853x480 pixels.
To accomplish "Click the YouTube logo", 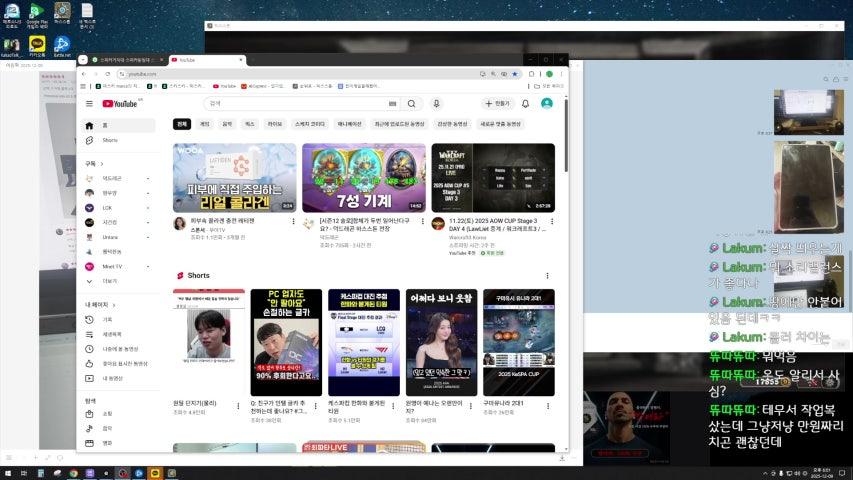I will pyautogui.click(x=121, y=104).
